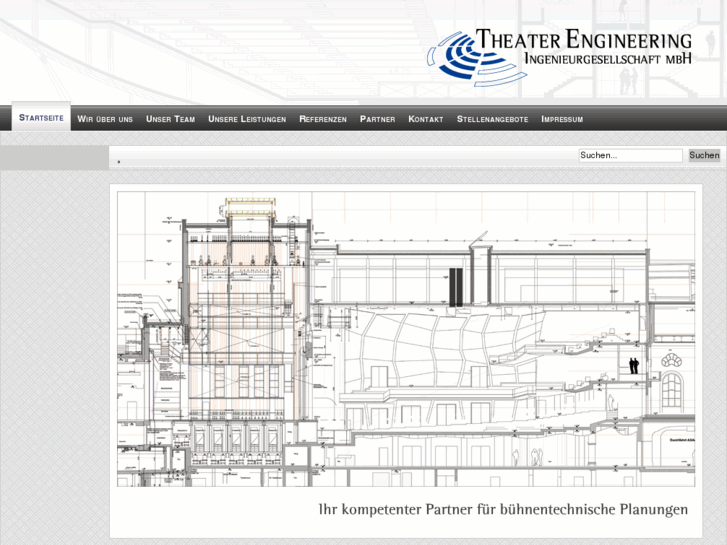727x545 pixels.
Task: Click the Suchen search button
Action: [704, 155]
